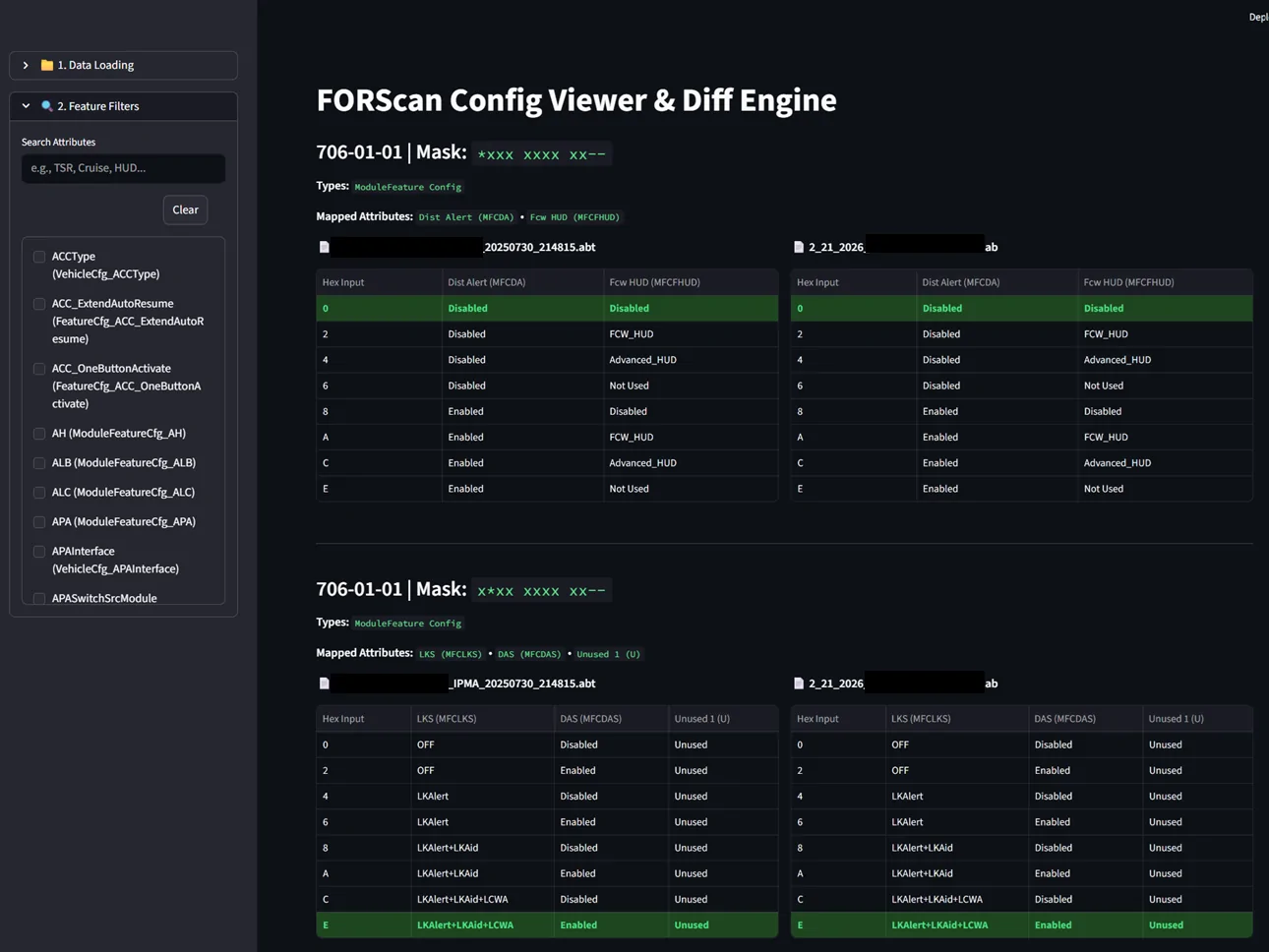1269x952 pixels.
Task: Click the "LKS (MFCLKS)" mapped attribute chip
Action: pyautogui.click(x=451, y=653)
